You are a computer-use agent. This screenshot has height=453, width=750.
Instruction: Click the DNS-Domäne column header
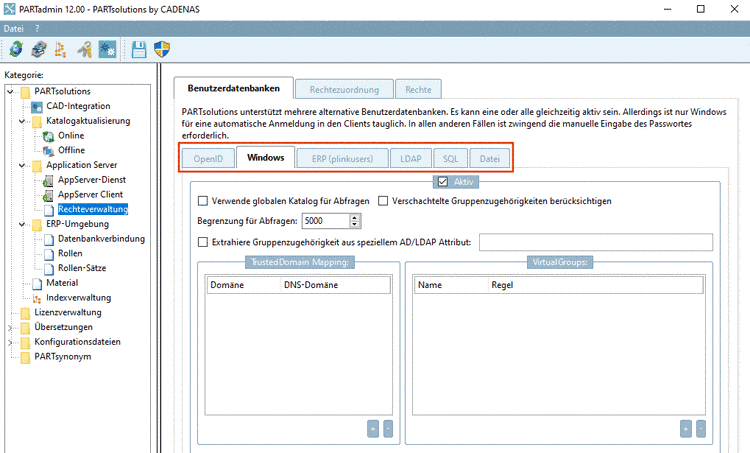point(335,285)
